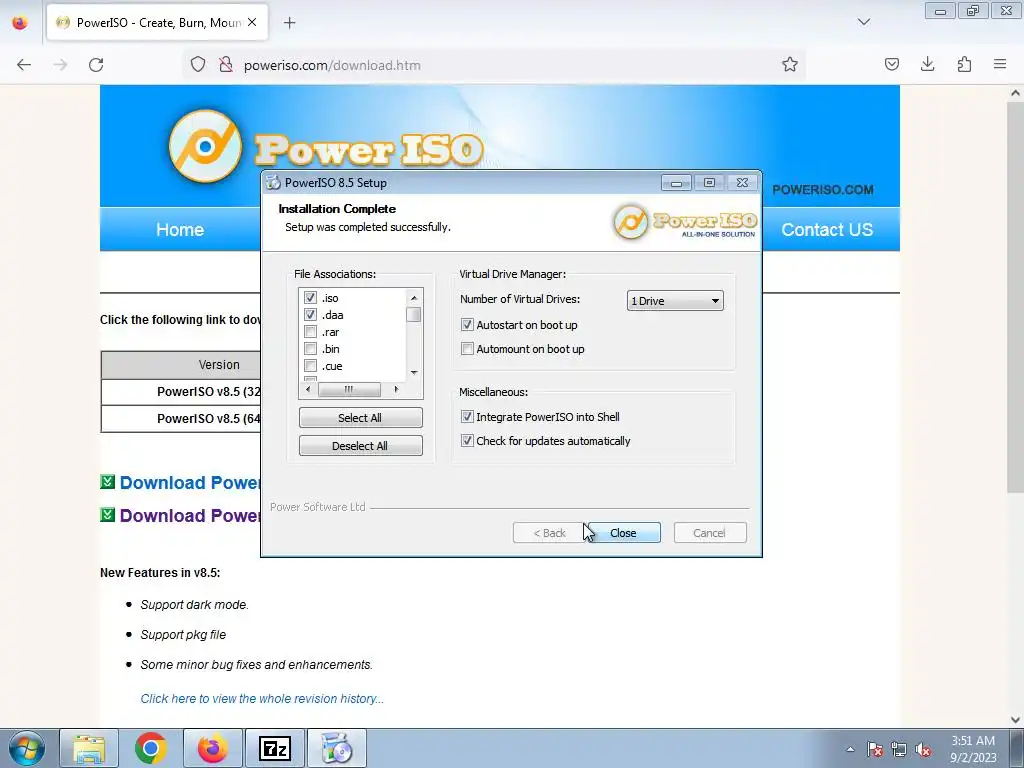
Task: Click the first blue Download PowerISO link
Action: pos(189,483)
